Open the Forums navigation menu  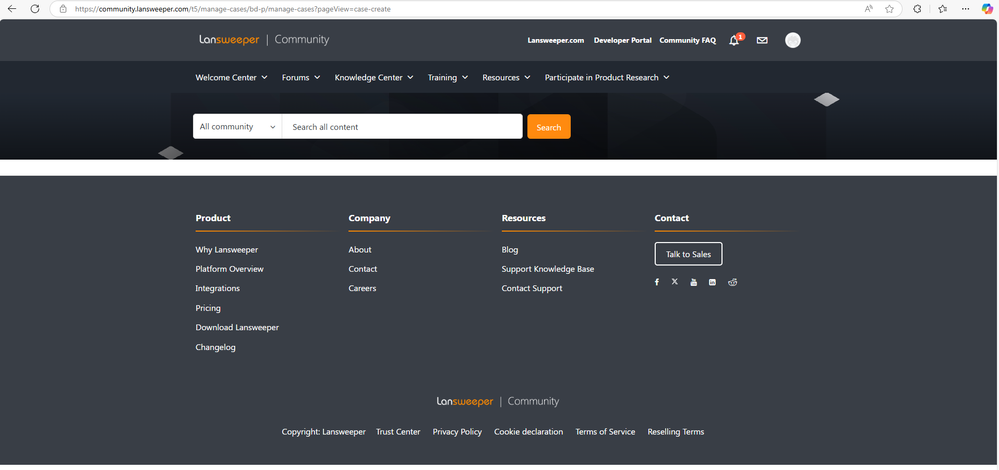tap(300, 77)
